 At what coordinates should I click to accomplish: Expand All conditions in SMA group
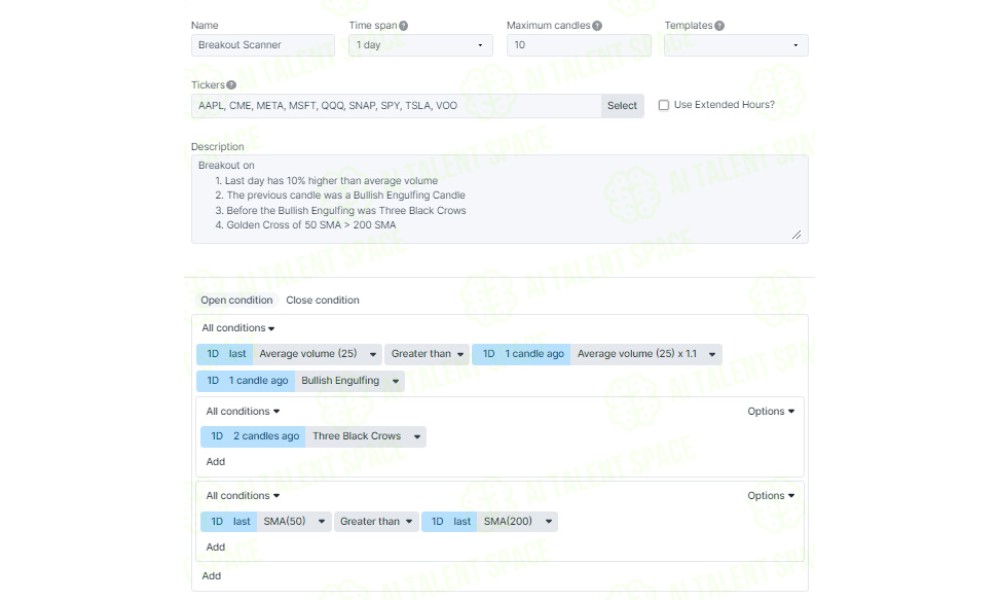pos(242,495)
